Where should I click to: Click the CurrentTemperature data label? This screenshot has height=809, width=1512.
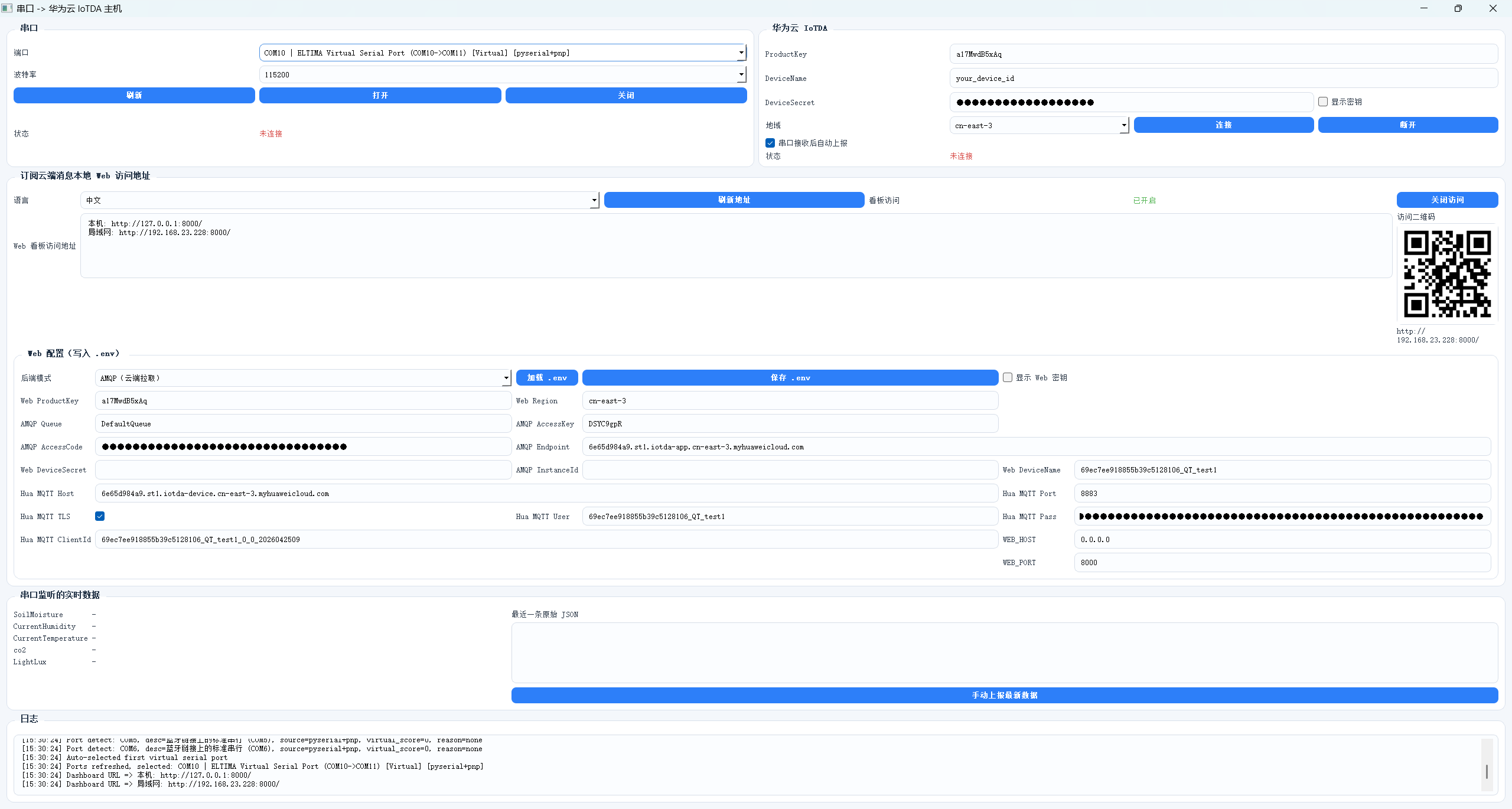51,638
